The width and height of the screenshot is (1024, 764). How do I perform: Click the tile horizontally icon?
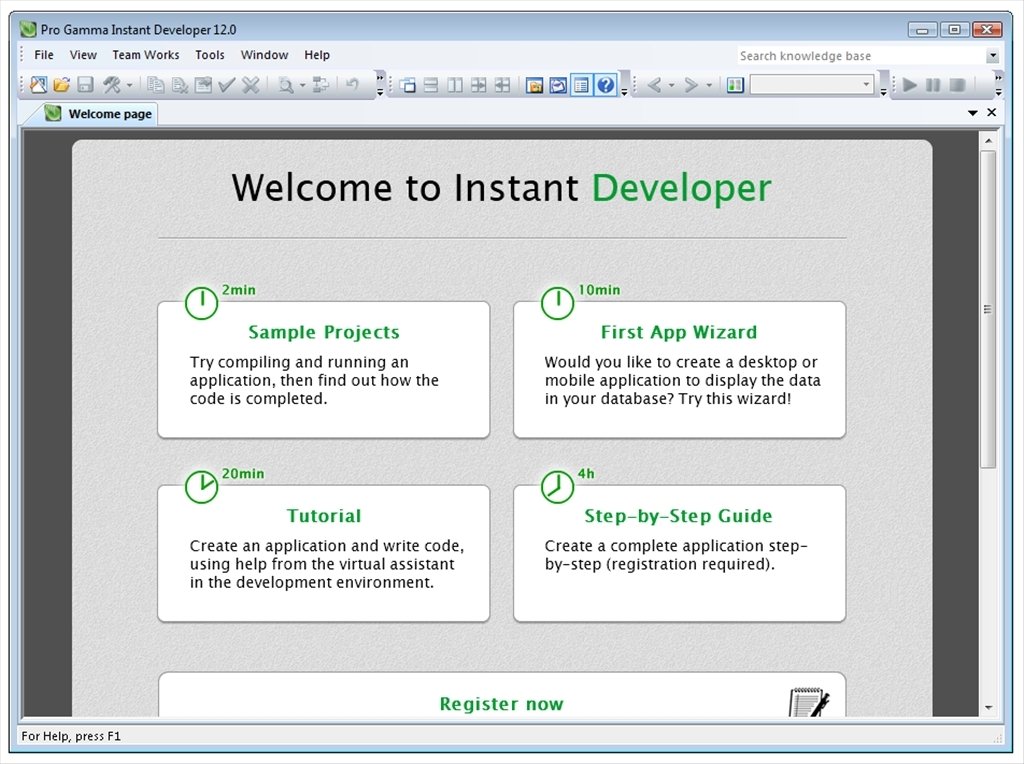click(431, 86)
